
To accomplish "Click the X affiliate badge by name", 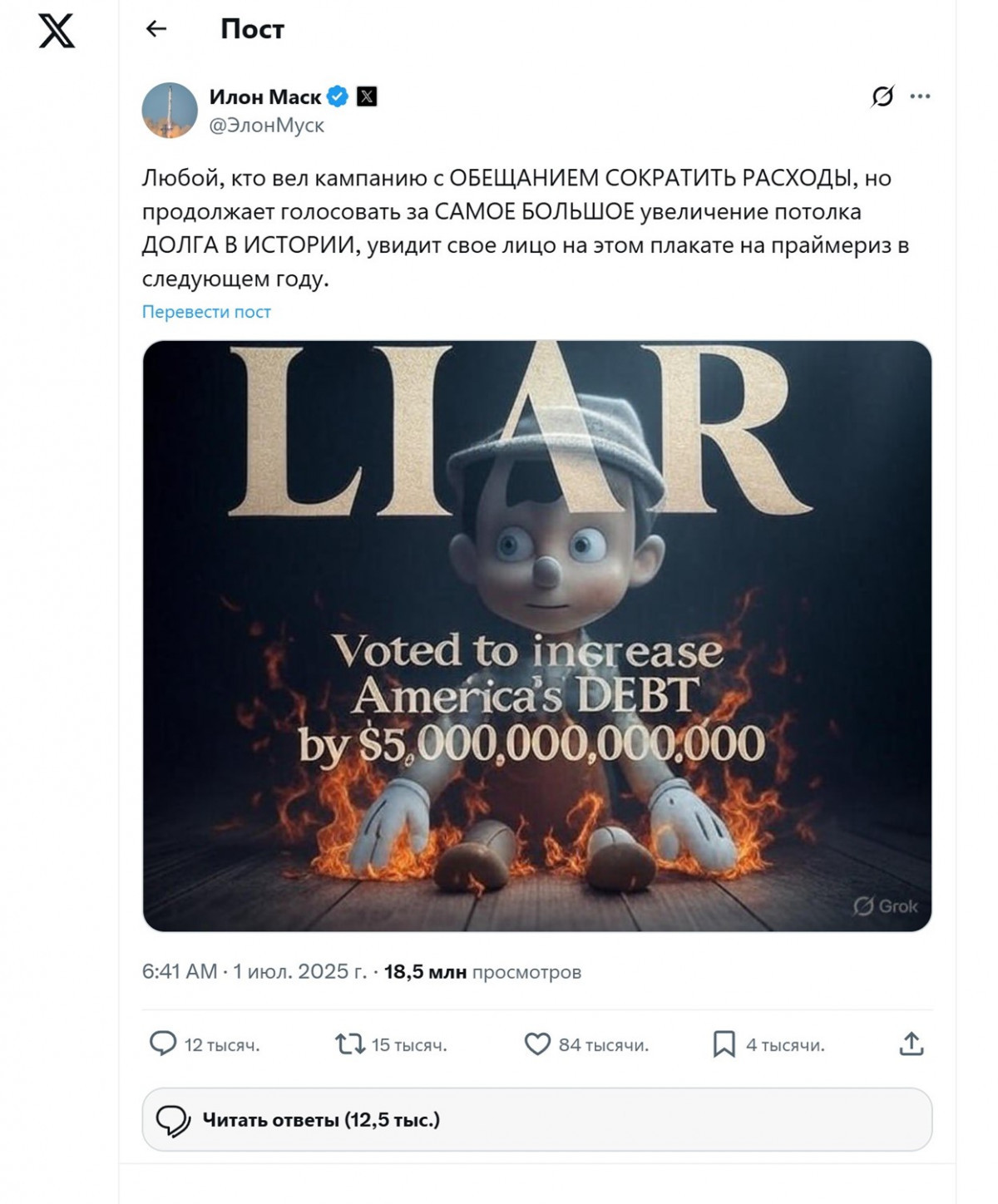I will pos(367,96).
